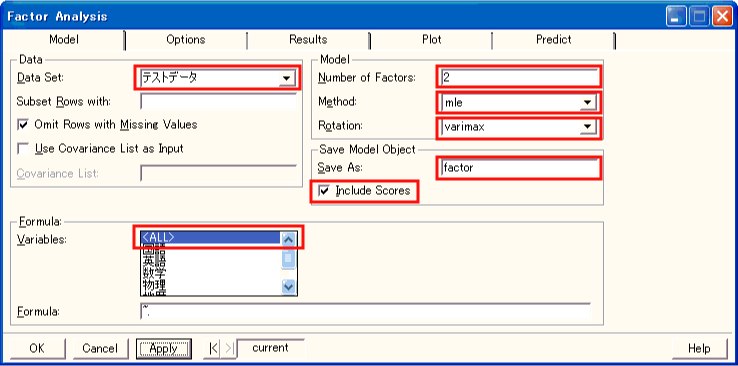The height and width of the screenshot is (366, 738).
Task: Select <ALL> in the Variables list
Action: (x=211, y=238)
